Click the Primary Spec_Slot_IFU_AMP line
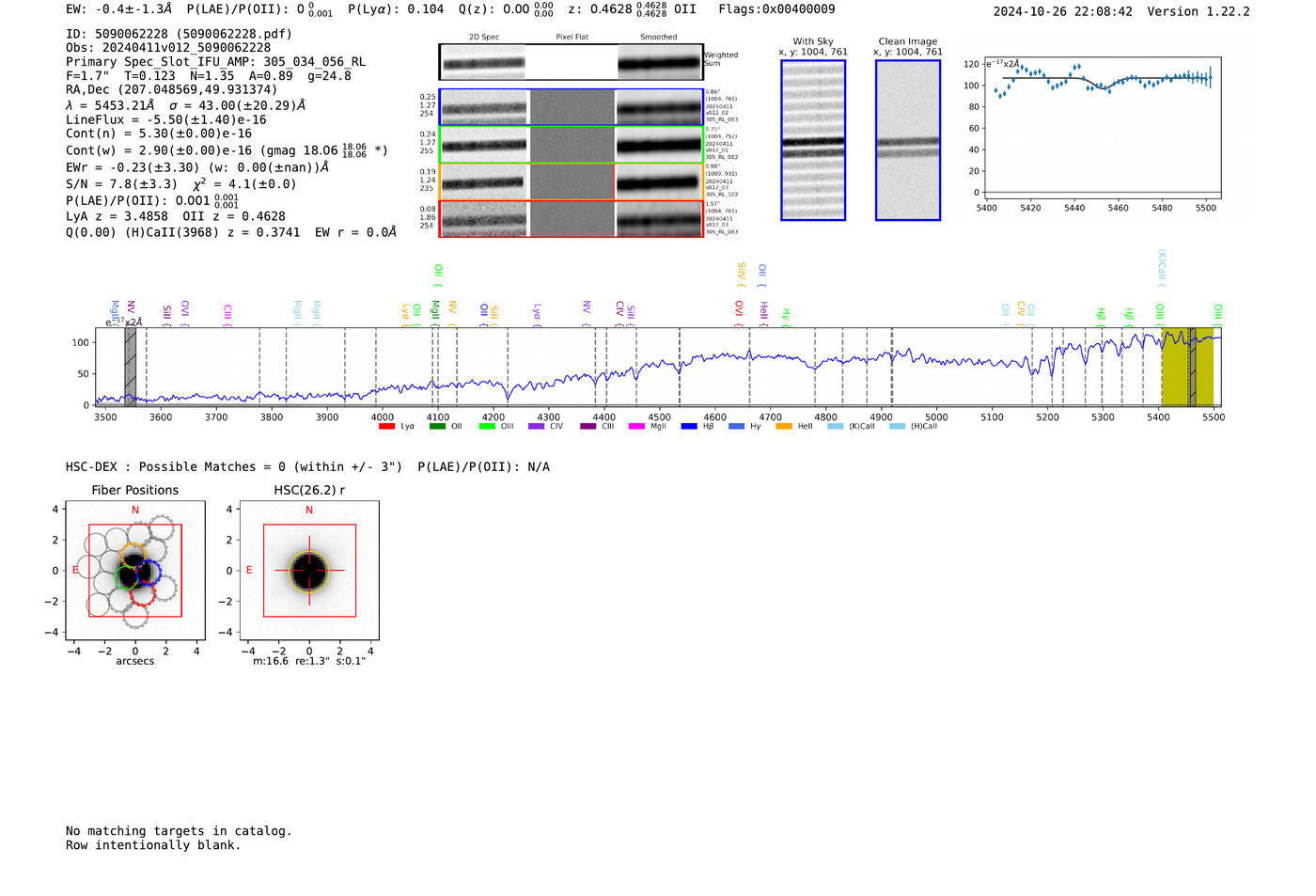The height and width of the screenshot is (896, 1316). pyautogui.click(x=216, y=62)
